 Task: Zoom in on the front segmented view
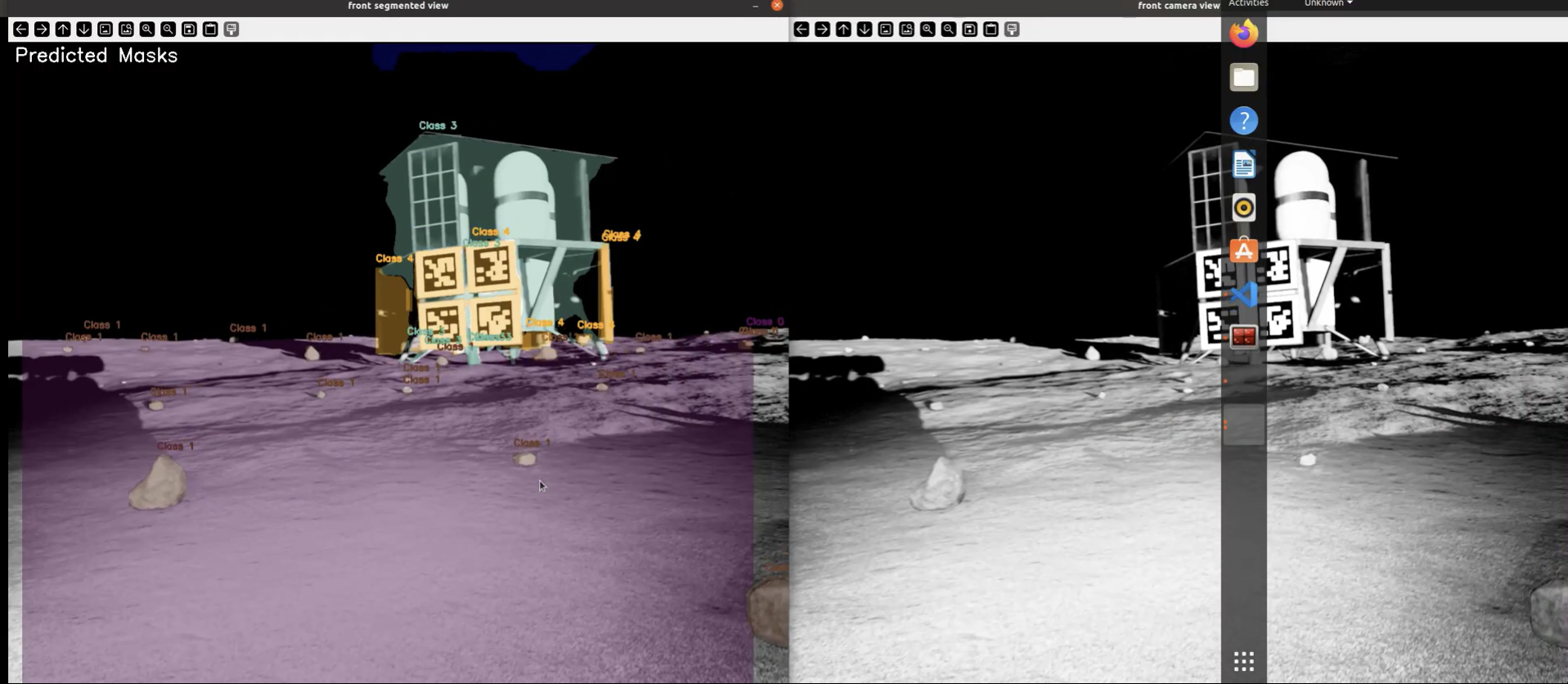pyautogui.click(x=147, y=29)
